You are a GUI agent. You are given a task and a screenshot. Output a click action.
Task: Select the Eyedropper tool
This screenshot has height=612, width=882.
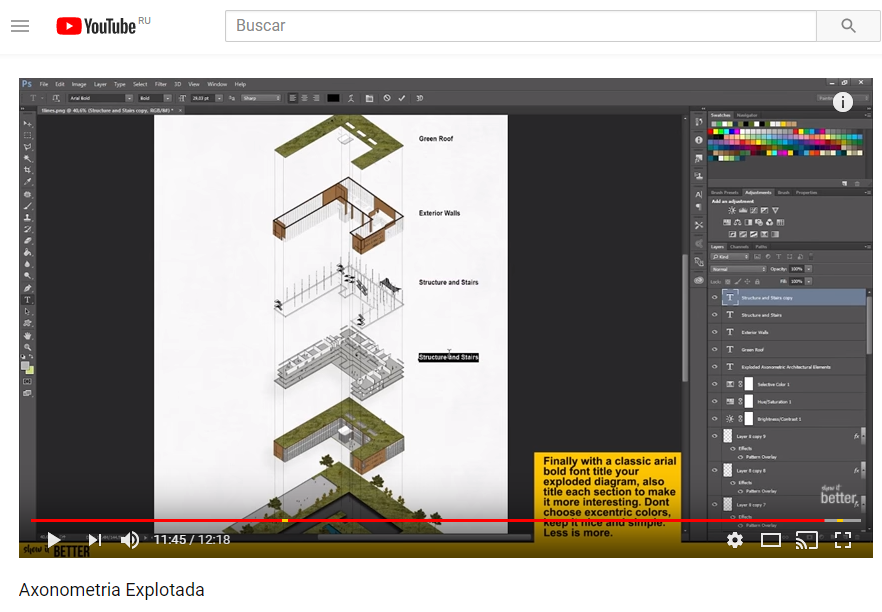[27, 182]
